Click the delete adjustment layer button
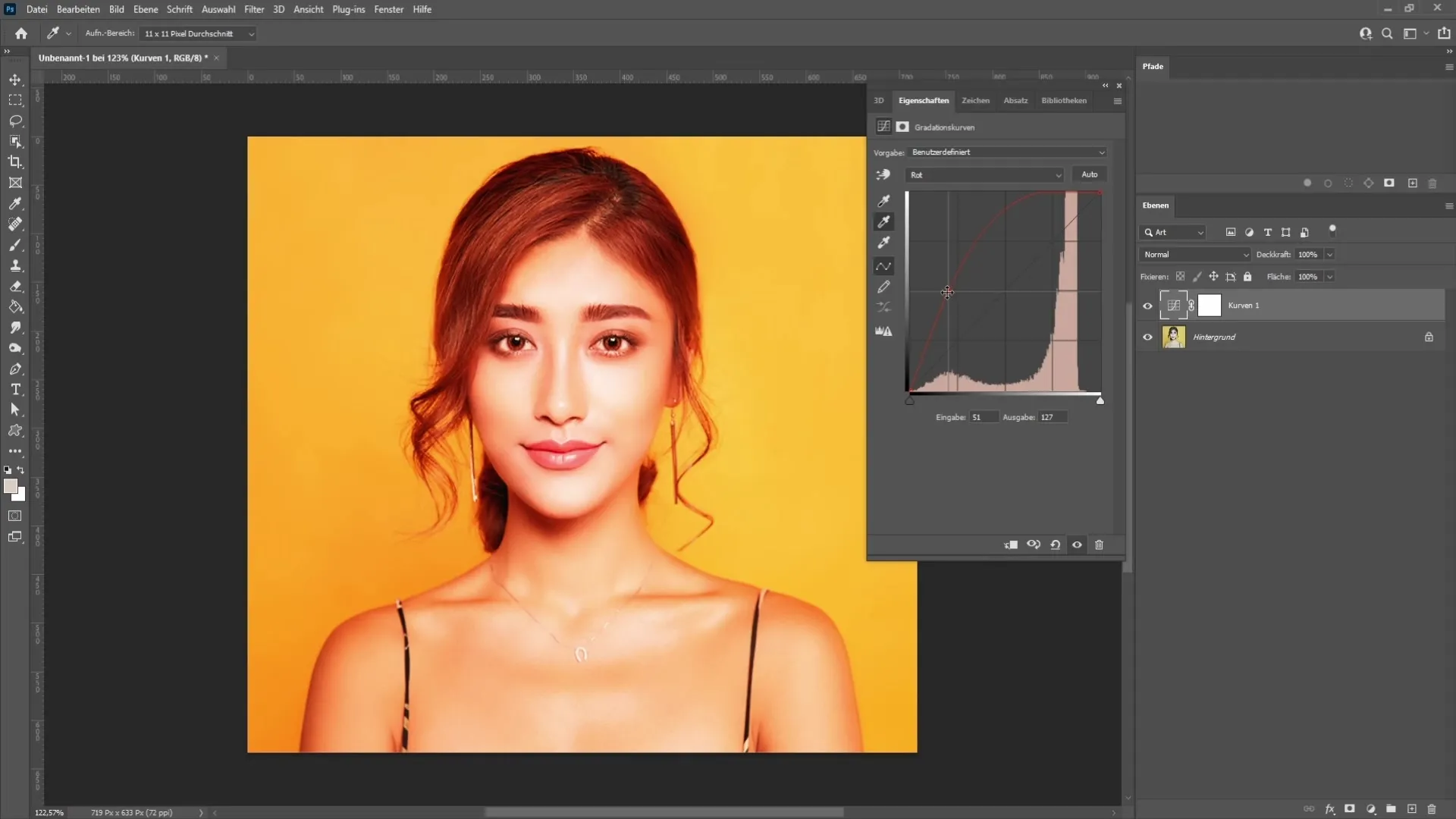Viewport: 1456px width, 819px height. pyautogui.click(x=1099, y=544)
